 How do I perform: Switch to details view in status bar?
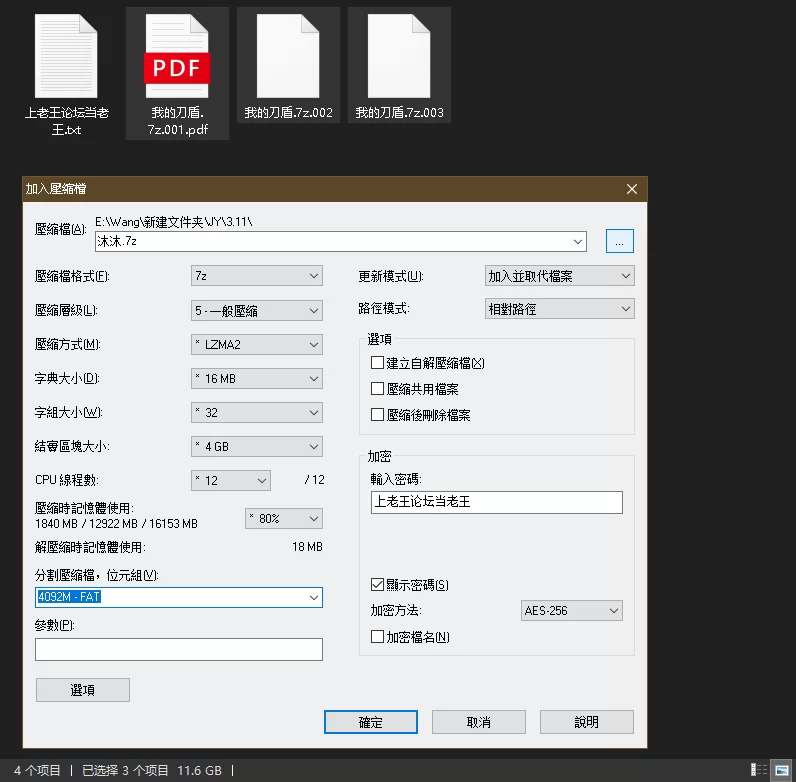click(761, 770)
